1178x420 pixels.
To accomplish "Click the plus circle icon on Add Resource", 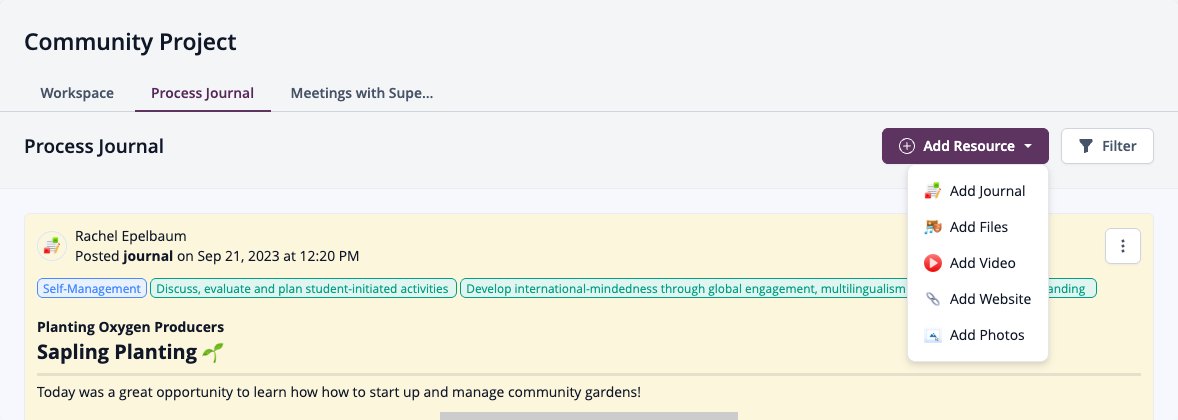I will pyautogui.click(x=907, y=146).
